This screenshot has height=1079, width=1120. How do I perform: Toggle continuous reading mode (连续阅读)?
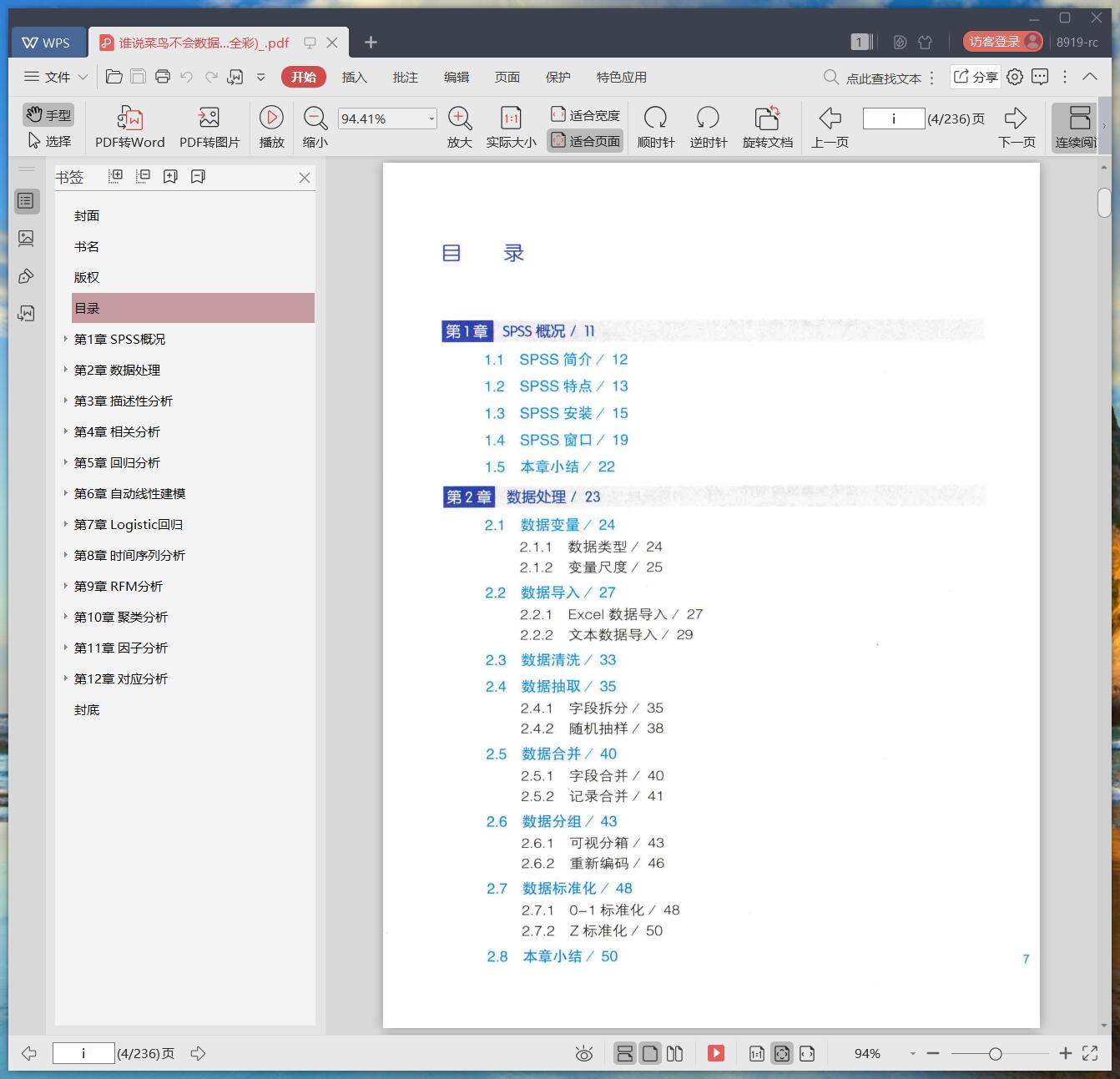[1076, 128]
